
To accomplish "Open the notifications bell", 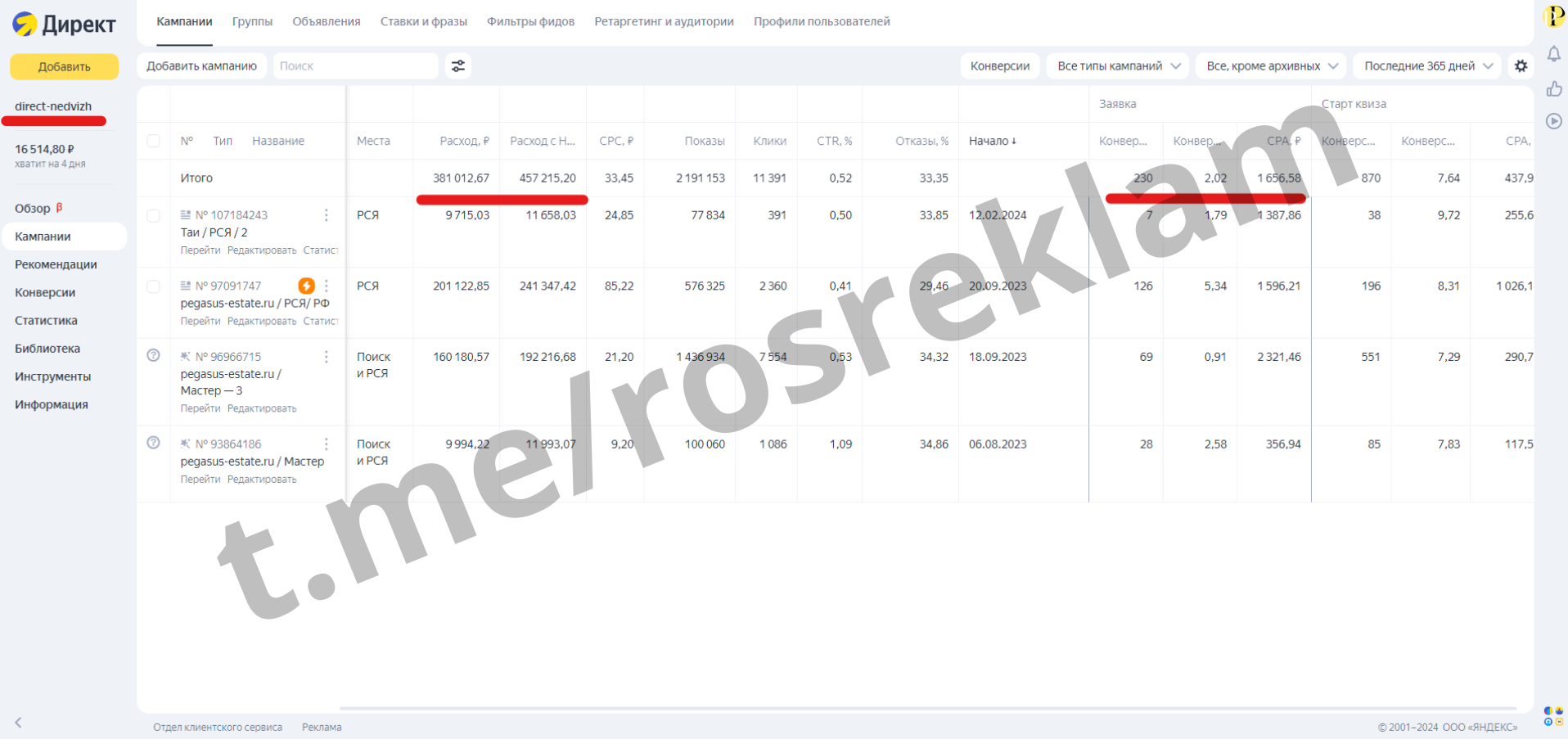I will (x=1553, y=54).
